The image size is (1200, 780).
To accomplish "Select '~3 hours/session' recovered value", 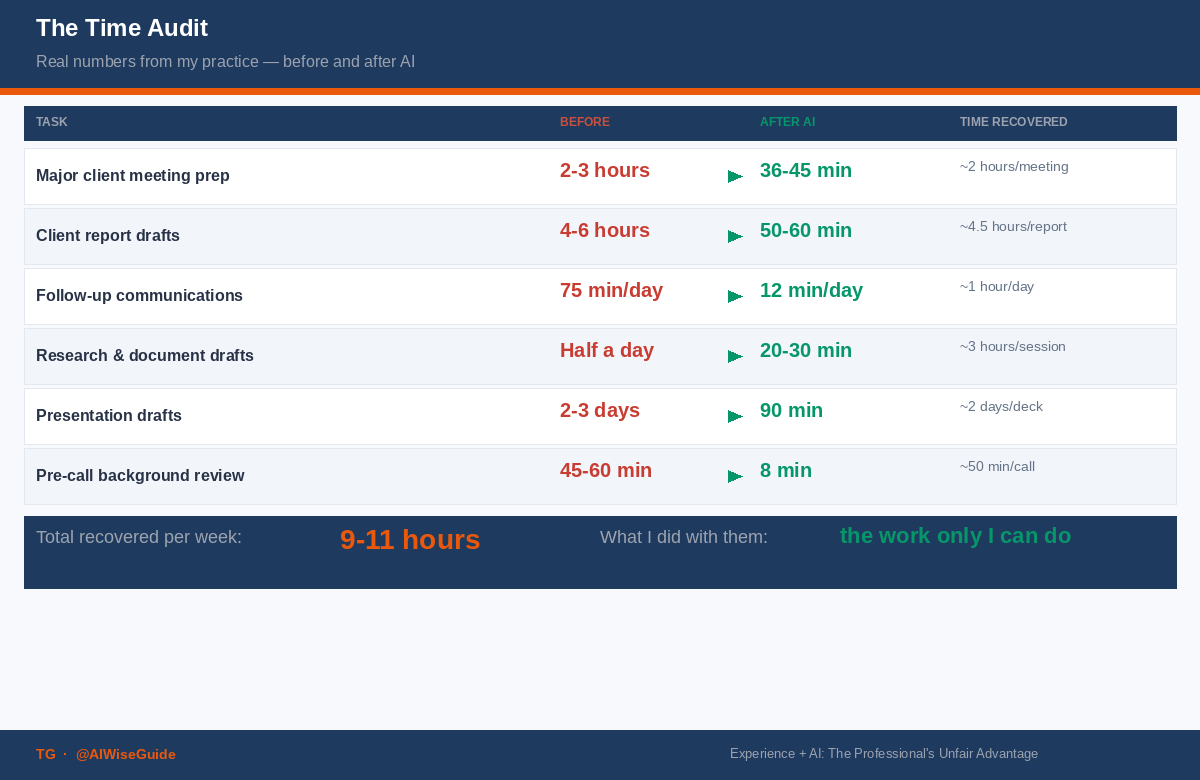I will point(1013,347).
